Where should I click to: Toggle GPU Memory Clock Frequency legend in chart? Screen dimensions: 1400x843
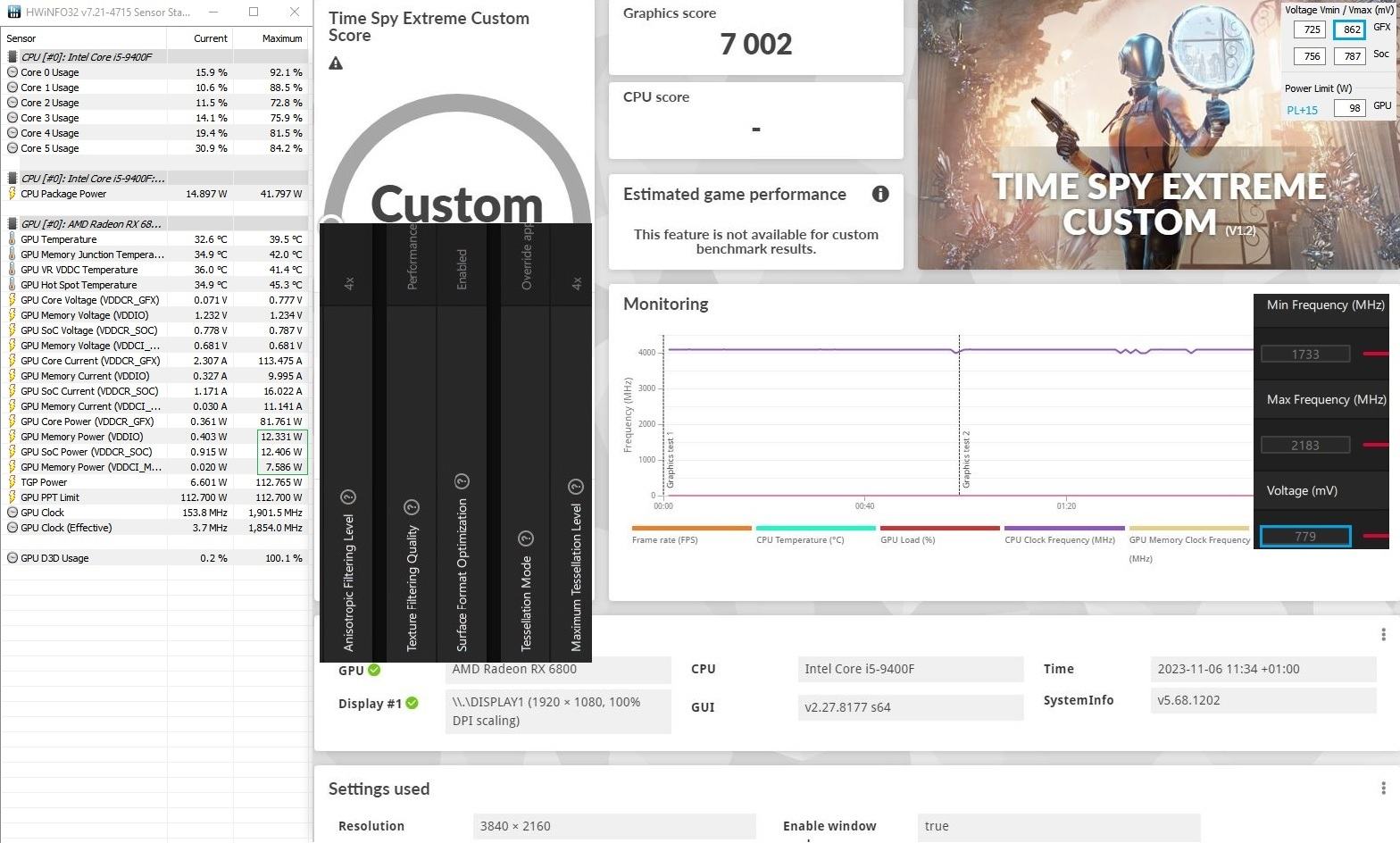click(x=1188, y=544)
